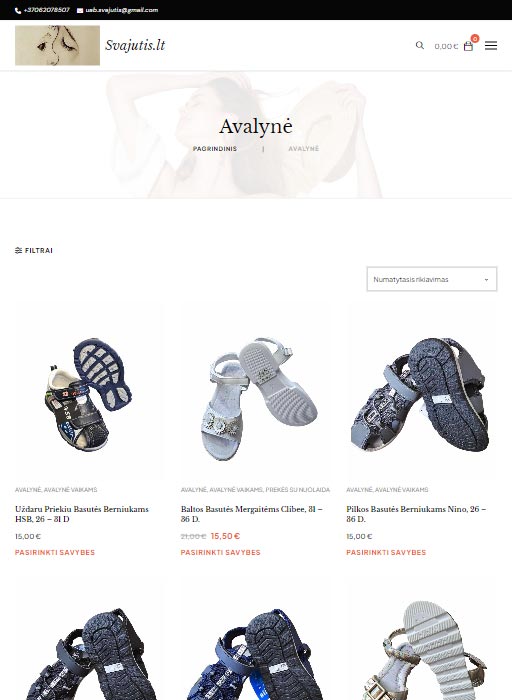This screenshot has width=512, height=700.
Task: Expand the Numatytasis rikiavimas sorting dropdown
Action: coord(432,279)
